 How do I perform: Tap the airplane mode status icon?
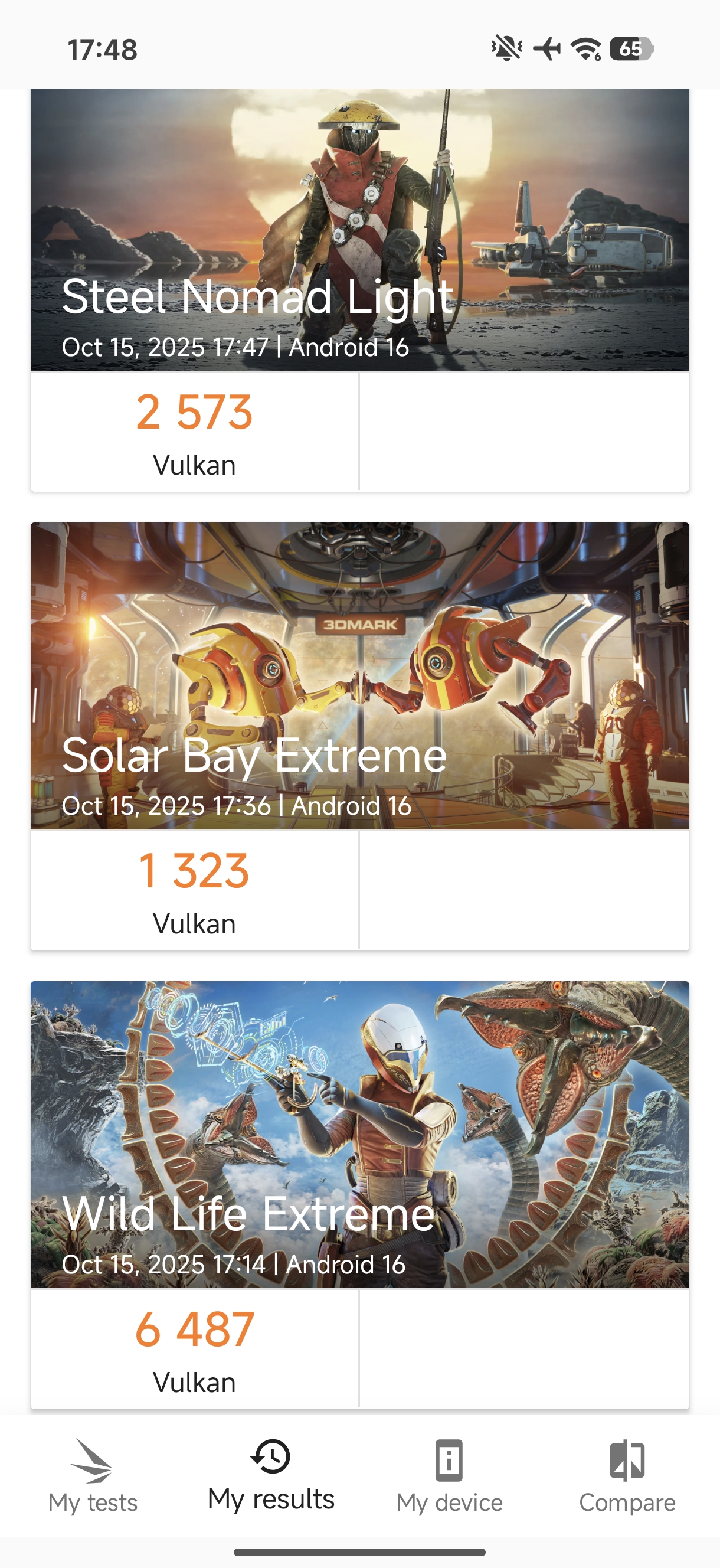click(546, 48)
